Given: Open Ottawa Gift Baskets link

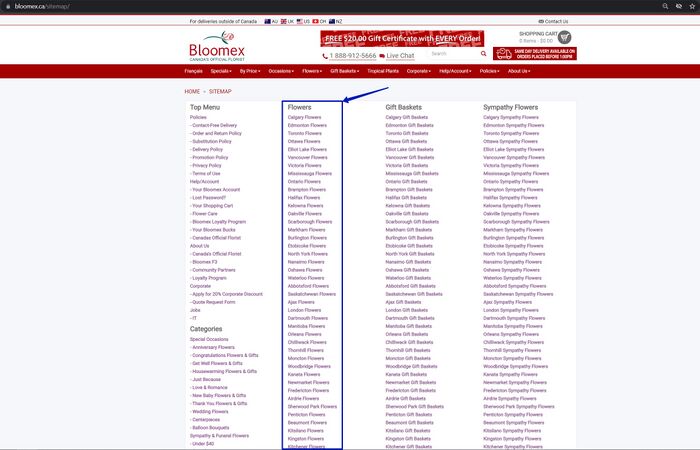Looking at the screenshot, I should [406, 142].
